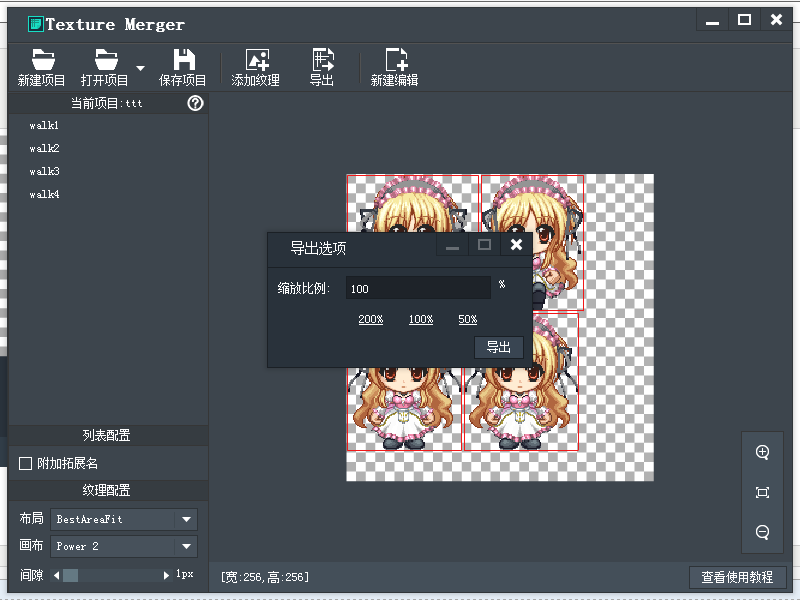Decrease 间隙 with the left arrow
The width and height of the screenshot is (800, 600).
(x=56, y=576)
